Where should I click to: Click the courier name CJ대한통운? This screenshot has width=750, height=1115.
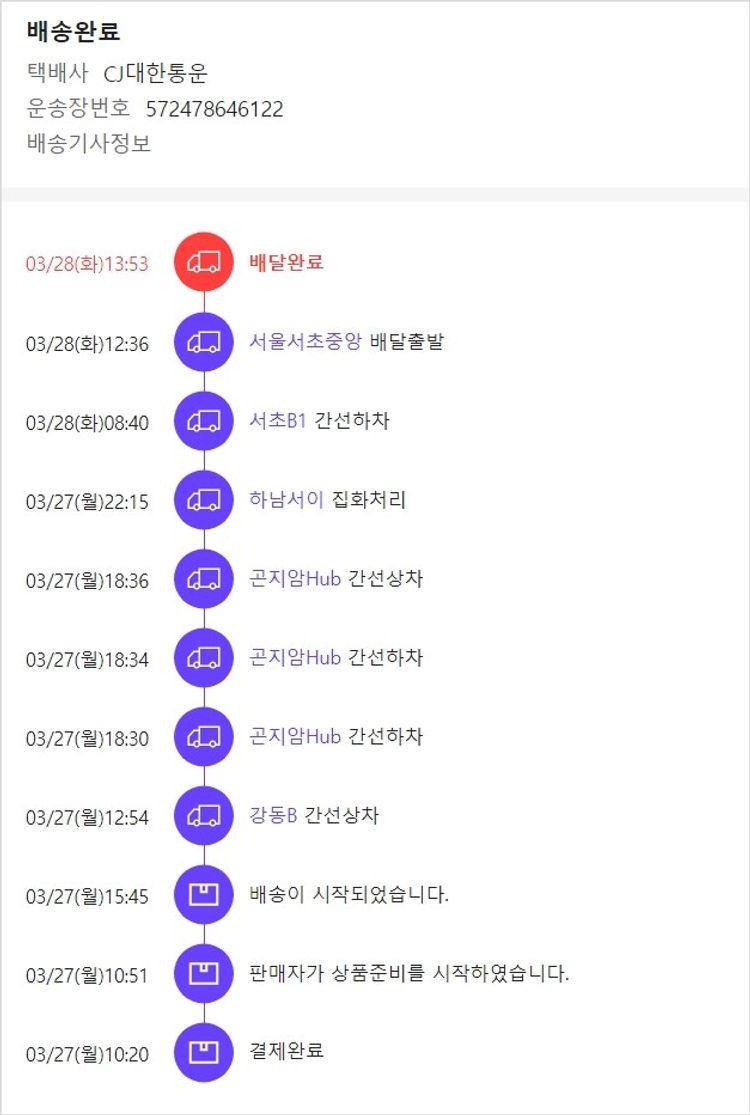[x=156, y=74]
